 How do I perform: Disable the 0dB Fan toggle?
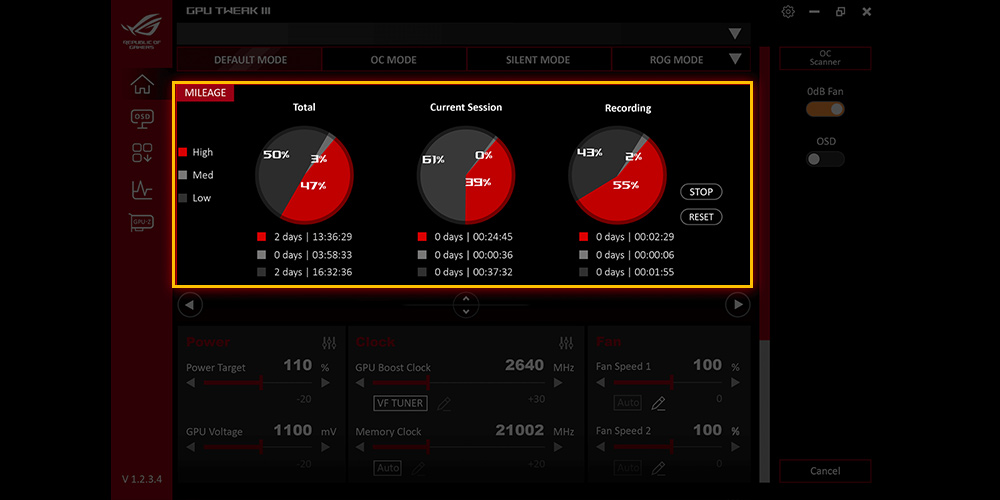(825, 110)
